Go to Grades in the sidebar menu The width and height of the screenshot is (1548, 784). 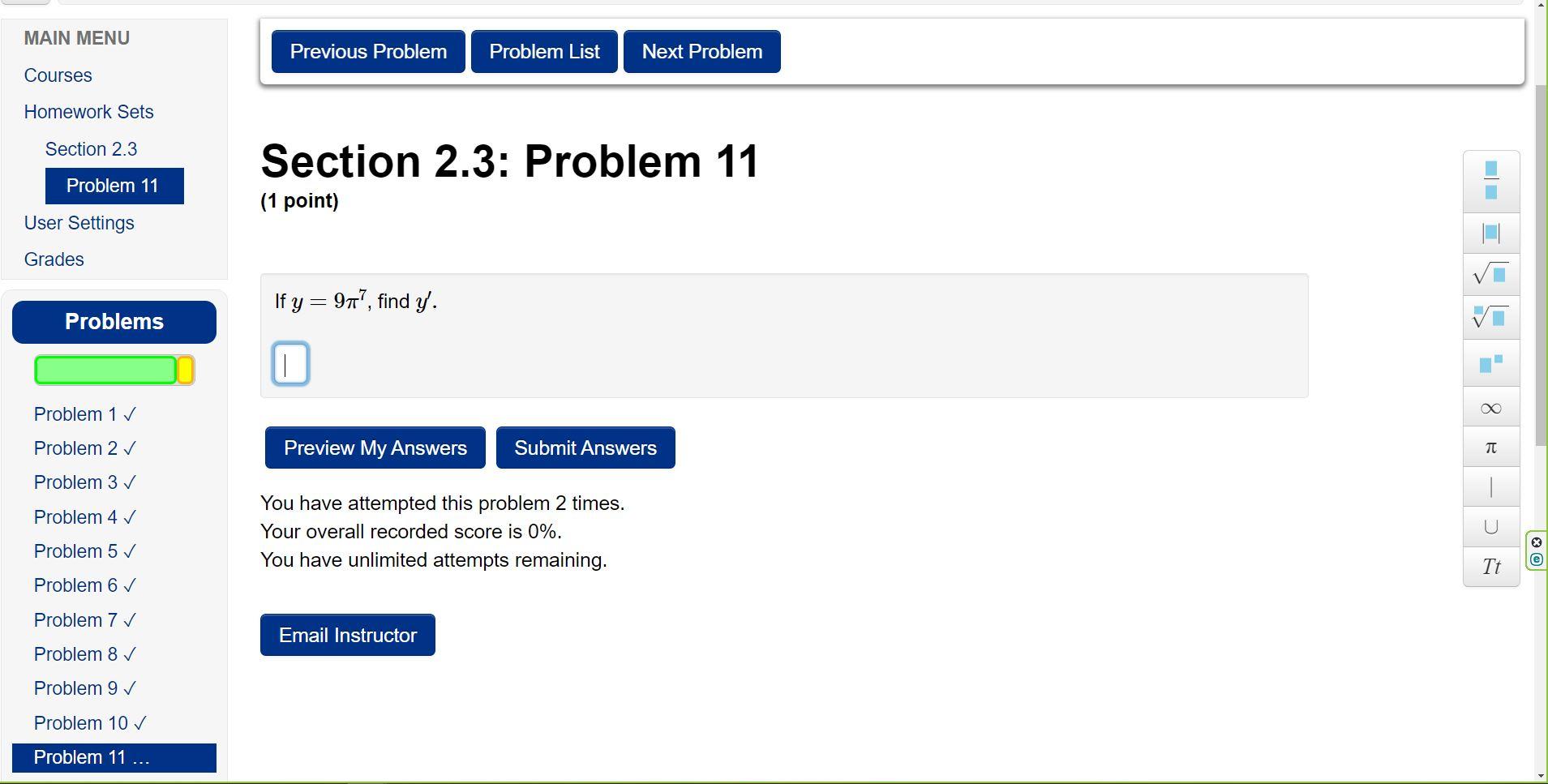click(x=54, y=259)
